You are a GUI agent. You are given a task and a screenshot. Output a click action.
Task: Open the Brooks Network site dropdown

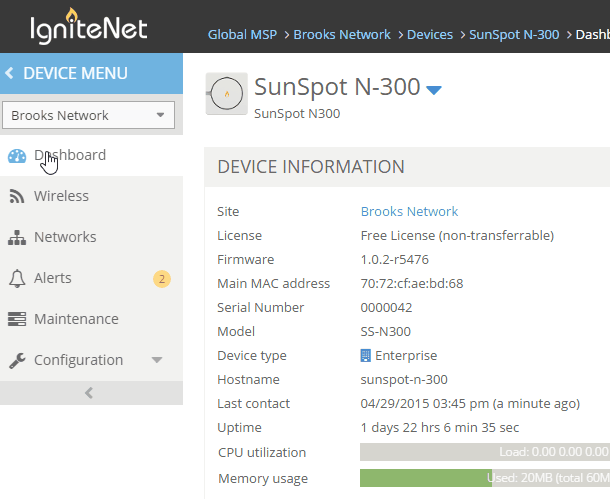point(89,115)
